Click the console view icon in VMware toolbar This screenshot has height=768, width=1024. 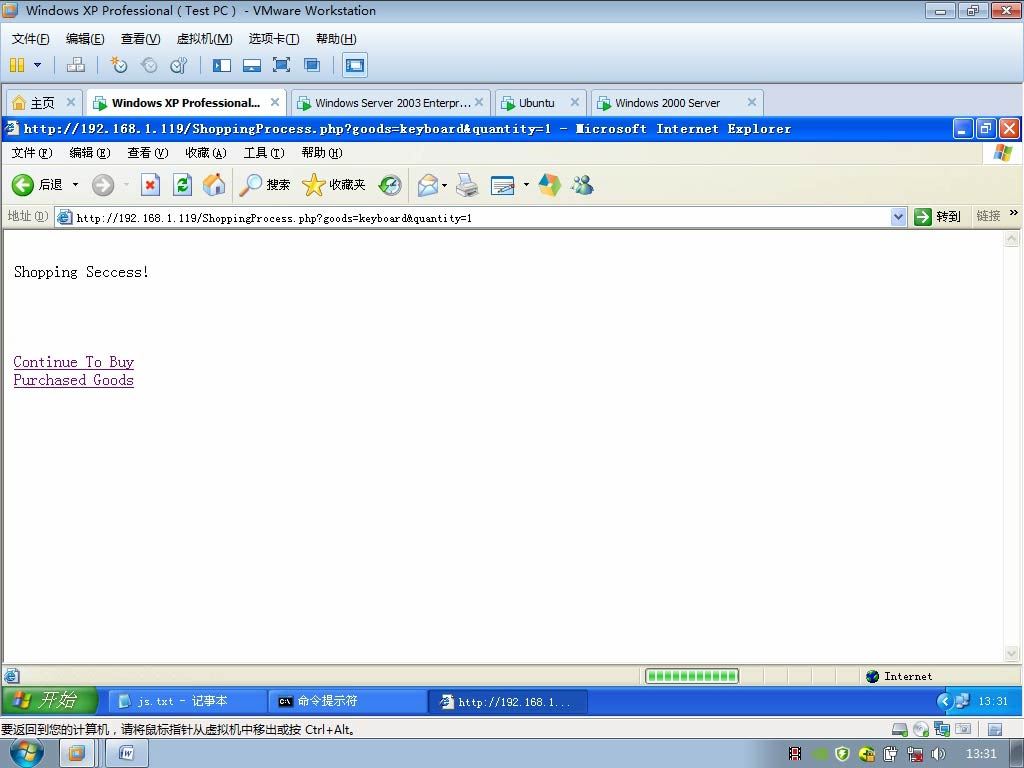[355, 65]
